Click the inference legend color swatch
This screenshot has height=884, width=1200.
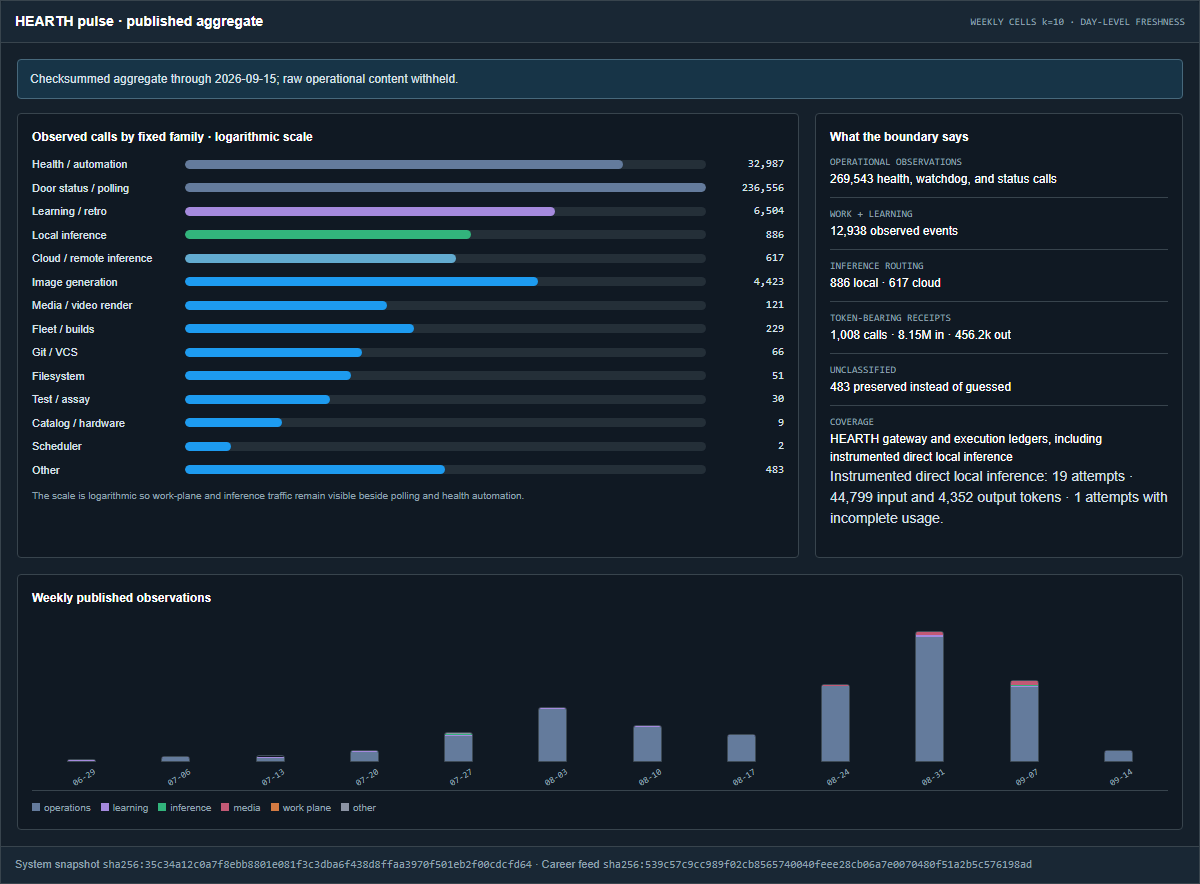[x=162, y=808]
